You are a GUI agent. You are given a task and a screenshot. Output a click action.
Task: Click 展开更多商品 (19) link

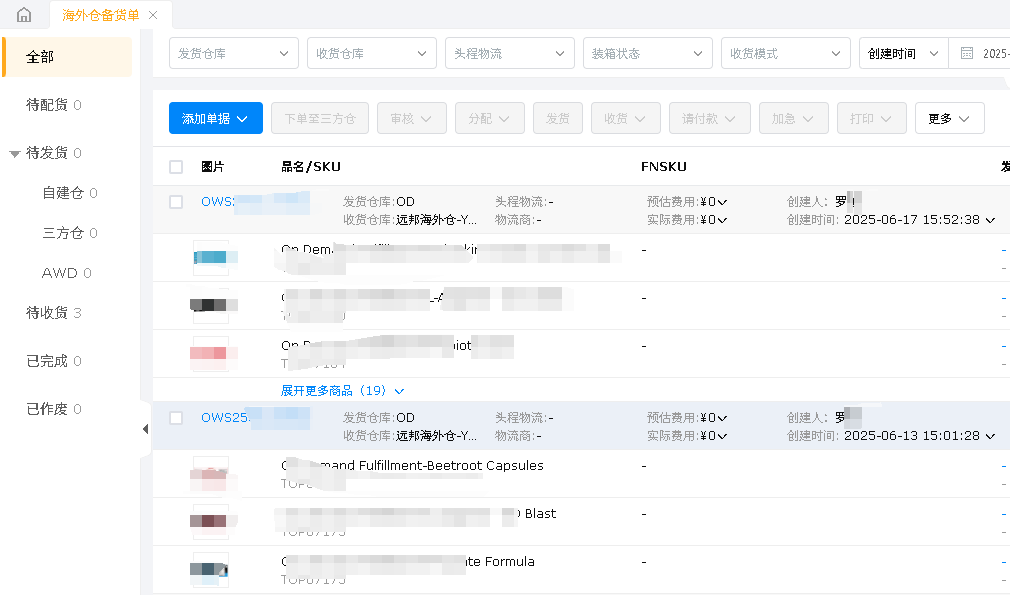tap(342, 390)
